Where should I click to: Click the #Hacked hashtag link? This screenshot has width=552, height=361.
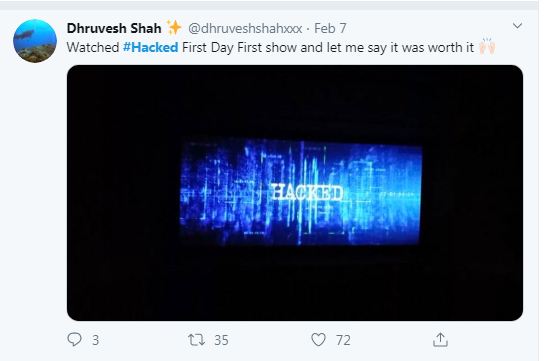[x=150, y=47]
